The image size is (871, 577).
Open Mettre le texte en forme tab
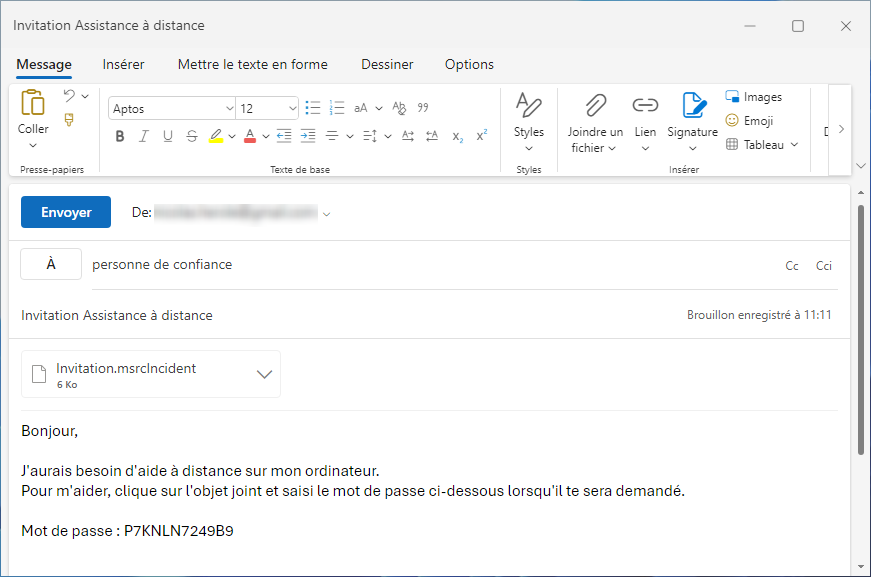[x=253, y=64]
